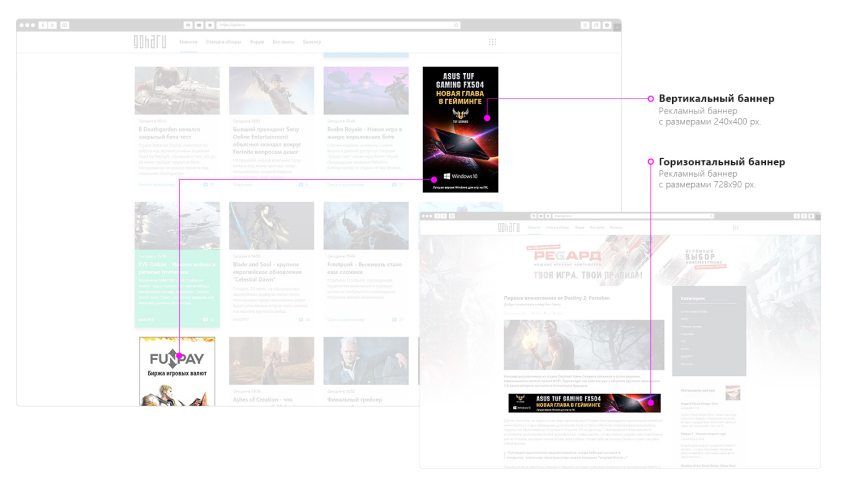Click the reload icon in the news grid window address bar
855x480 pixels.
[456, 25]
